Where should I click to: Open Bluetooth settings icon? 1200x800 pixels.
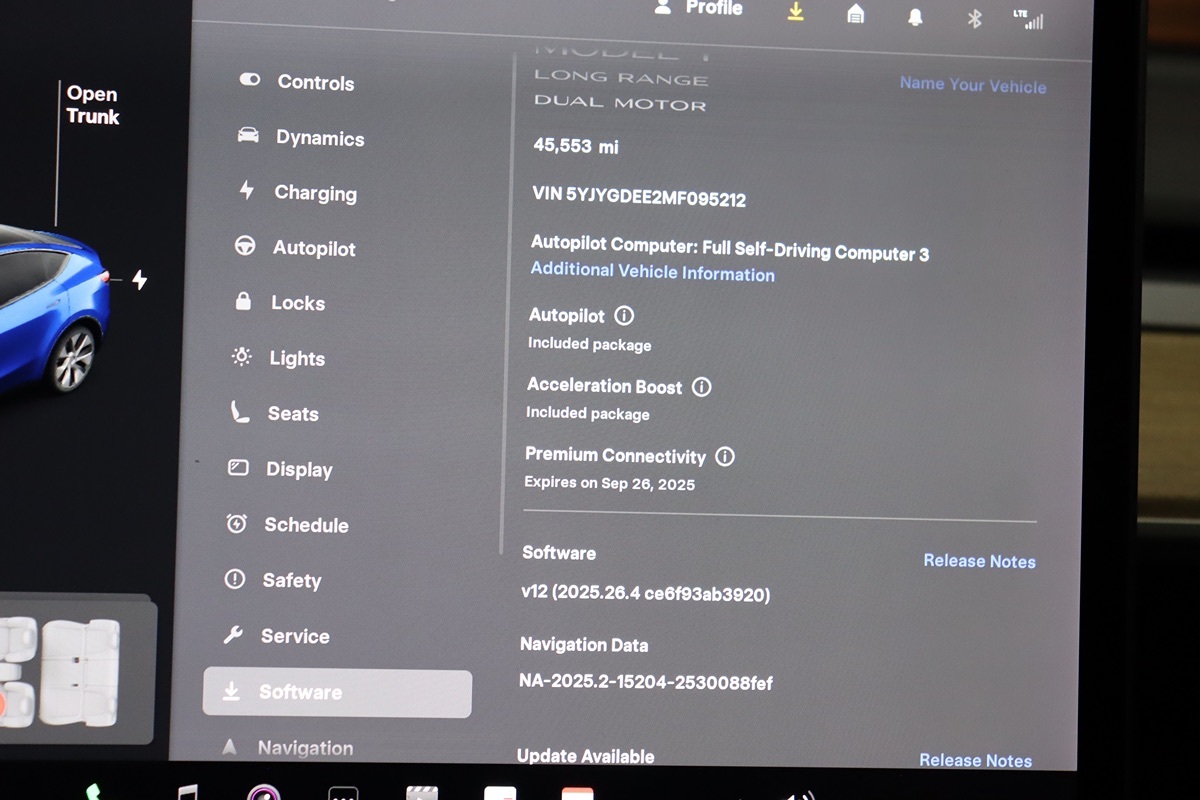pos(975,19)
